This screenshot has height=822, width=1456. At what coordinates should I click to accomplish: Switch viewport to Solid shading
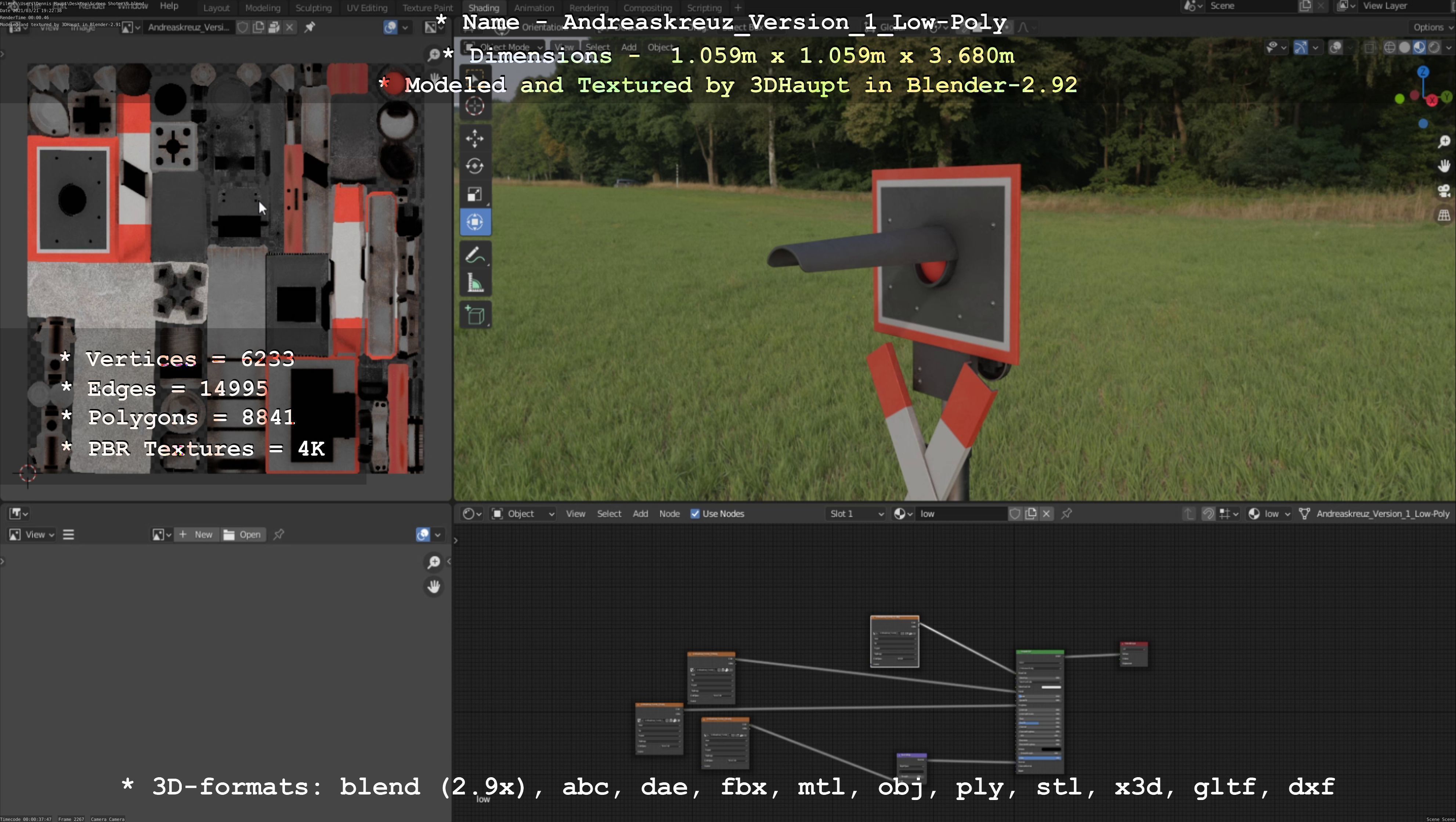point(1404,47)
